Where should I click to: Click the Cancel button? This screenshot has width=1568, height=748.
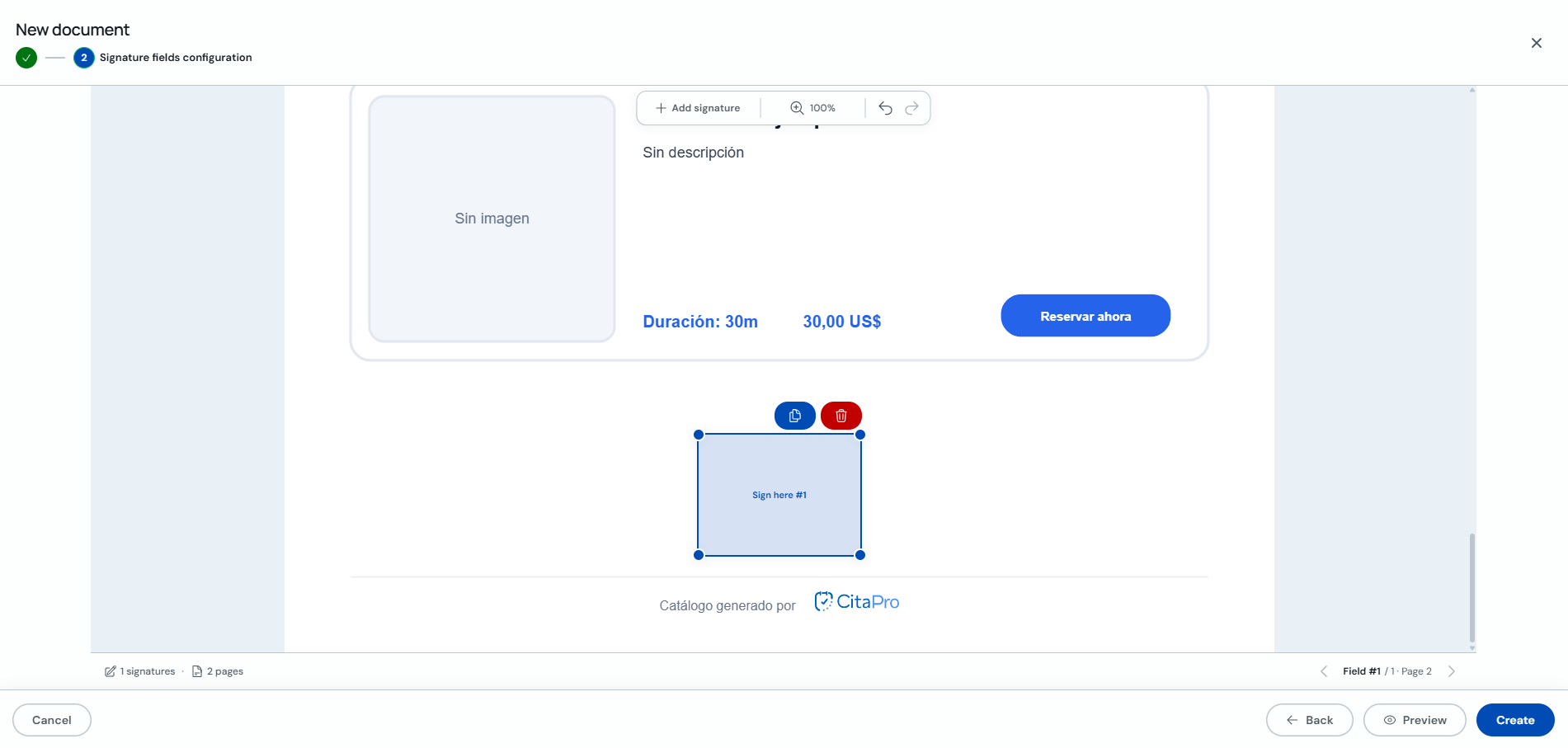tap(52, 720)
